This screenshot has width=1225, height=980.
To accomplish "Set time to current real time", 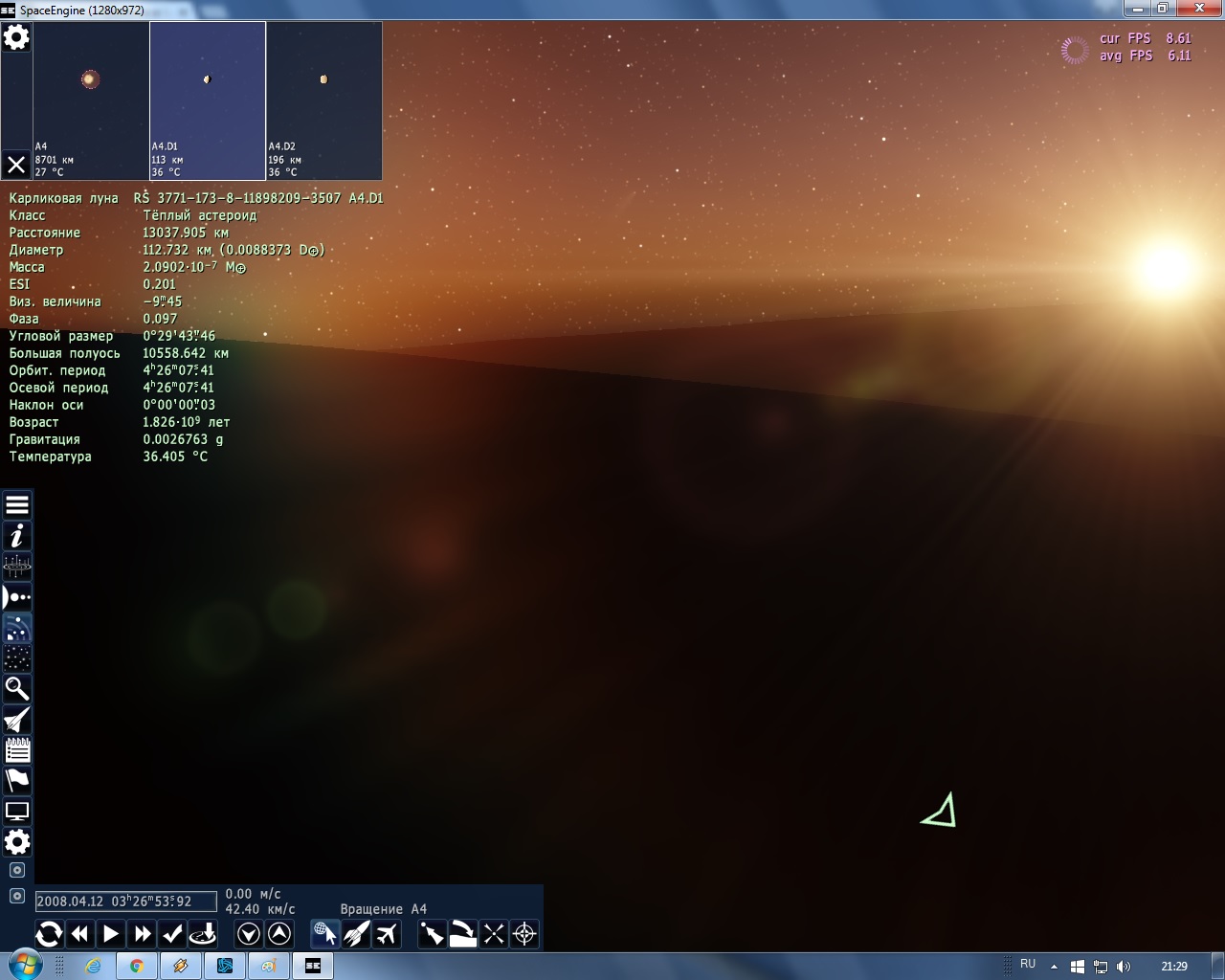I will pyautogui.click(x=49, y=934).
